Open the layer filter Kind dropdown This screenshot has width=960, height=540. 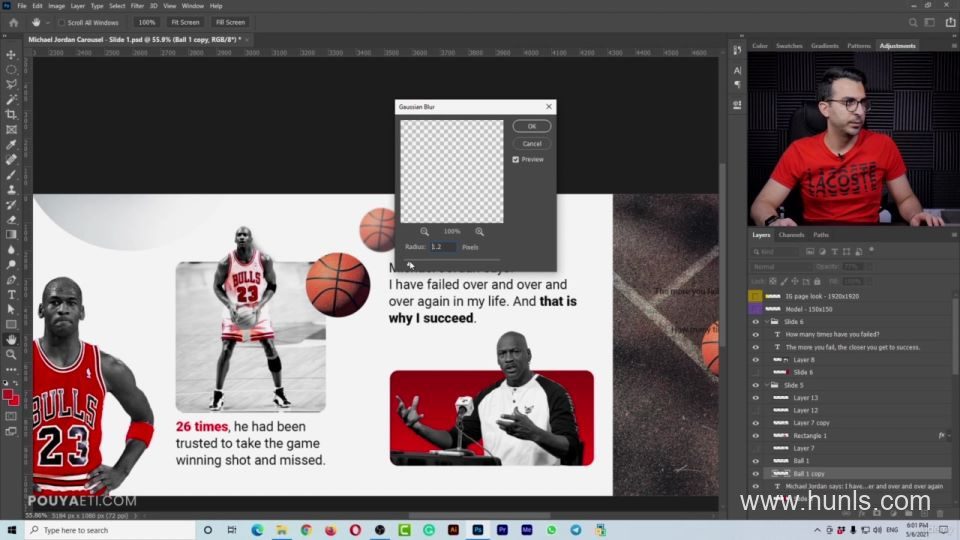pos(776,252)
